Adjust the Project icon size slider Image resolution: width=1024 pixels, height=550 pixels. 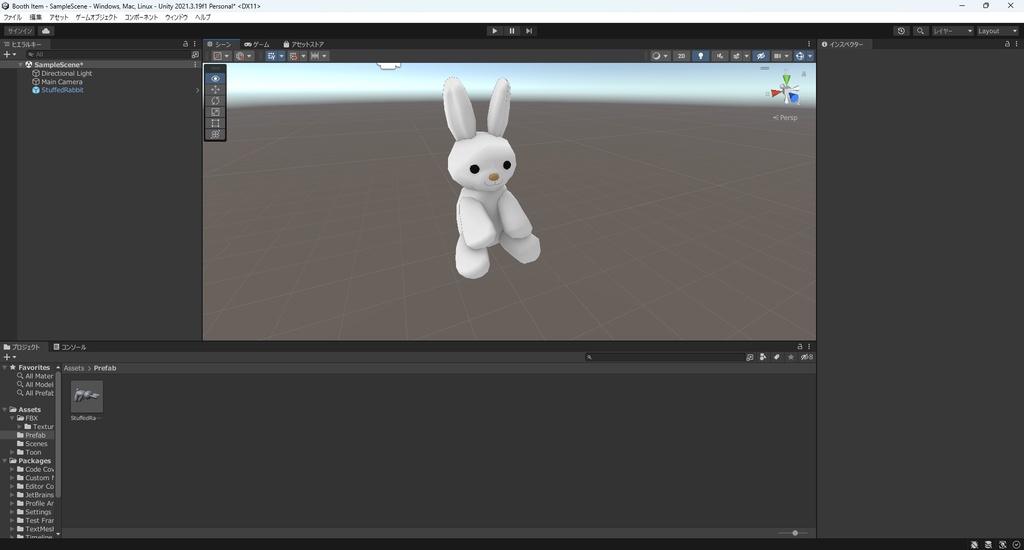795,533
